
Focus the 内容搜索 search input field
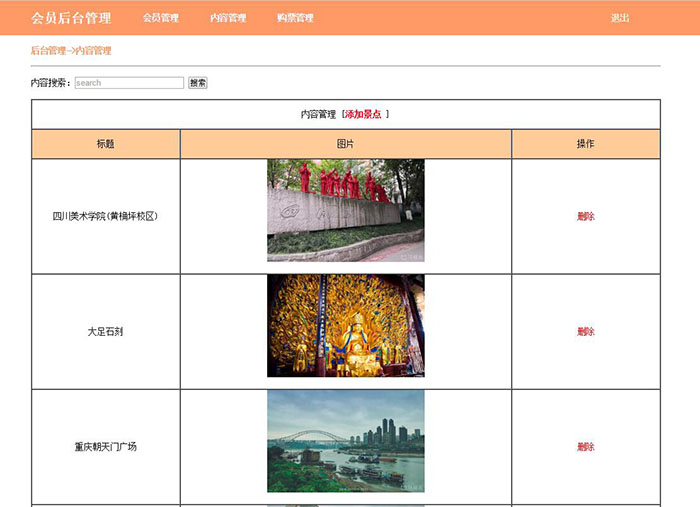click(x=129, y=83)
